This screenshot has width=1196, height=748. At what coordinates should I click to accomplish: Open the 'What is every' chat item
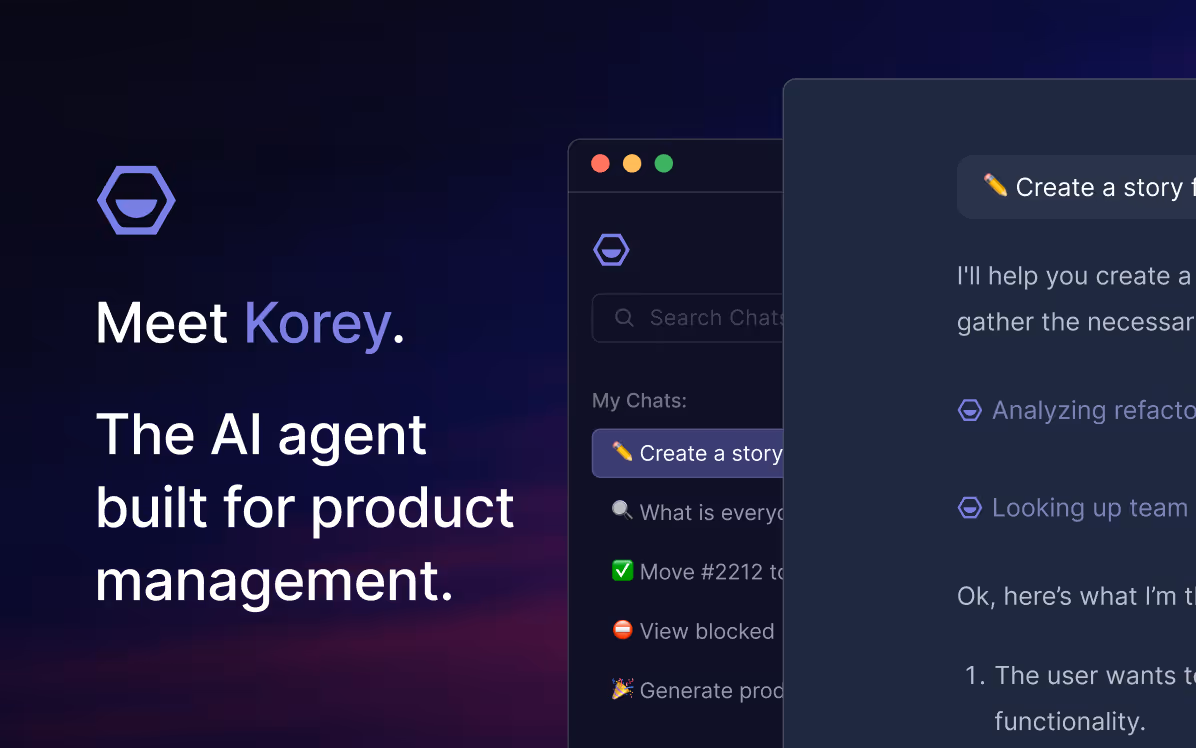[697, 512]
